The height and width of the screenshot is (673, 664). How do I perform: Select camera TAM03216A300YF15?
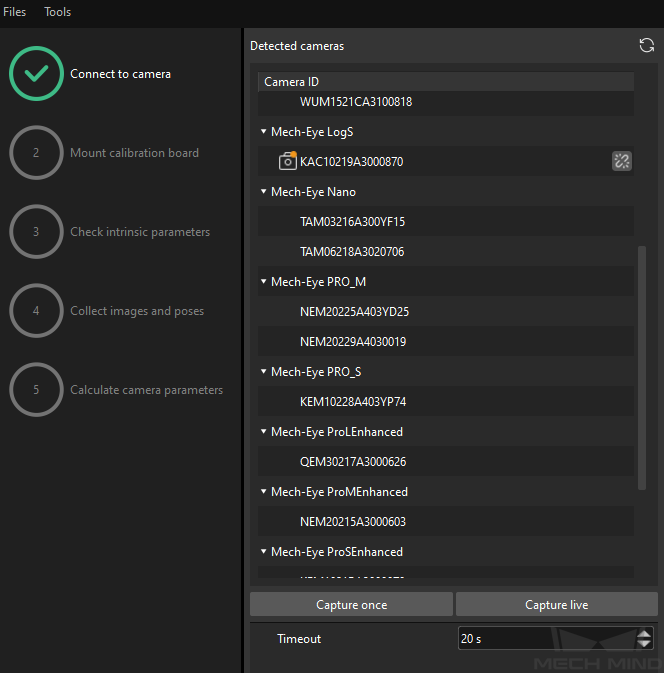coord(446,221)
